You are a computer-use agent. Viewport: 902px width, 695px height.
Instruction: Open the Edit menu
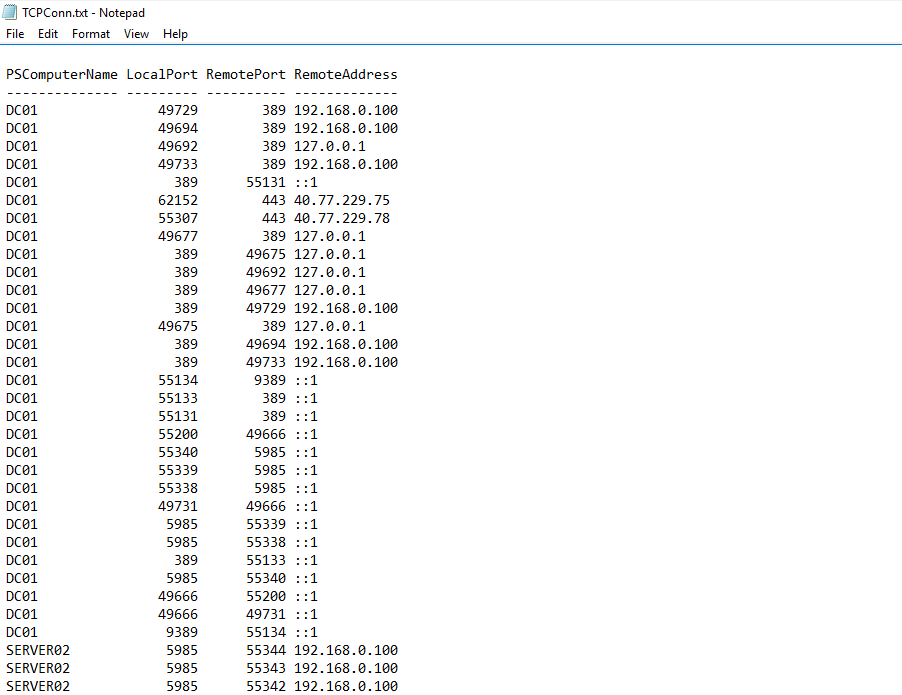(48, 34)
